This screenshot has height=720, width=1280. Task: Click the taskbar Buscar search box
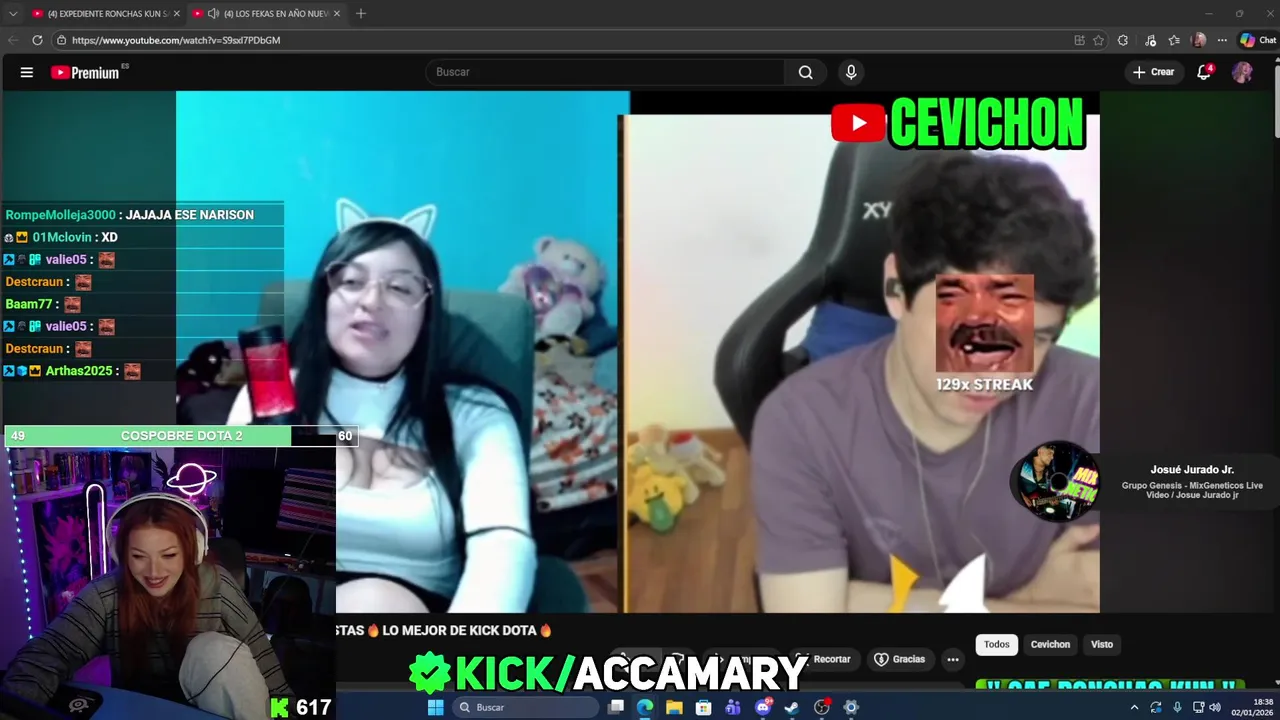(x=526, y=707)
